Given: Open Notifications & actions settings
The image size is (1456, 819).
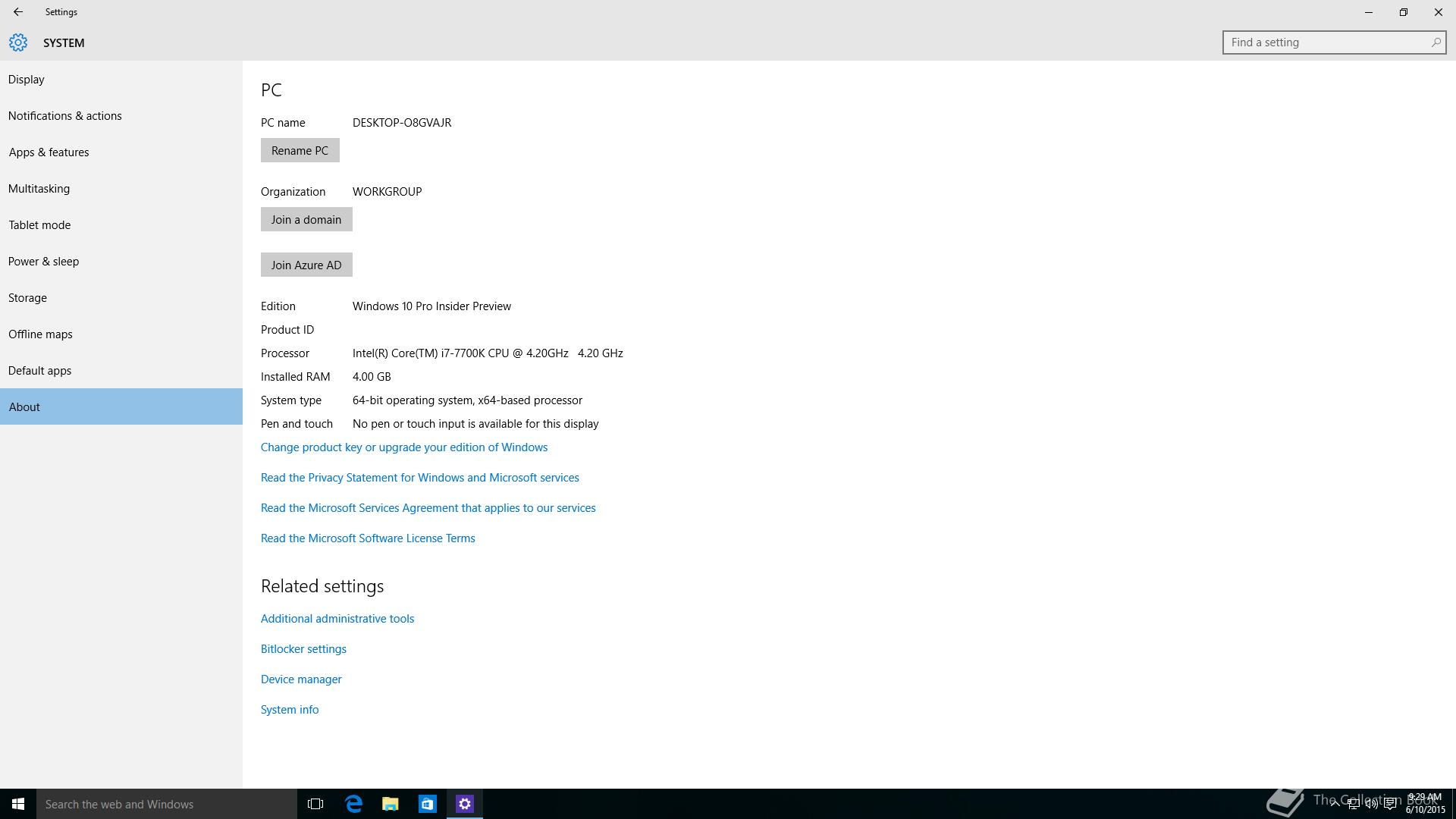Looking at the screenshot, I should (x=121, y=116).
